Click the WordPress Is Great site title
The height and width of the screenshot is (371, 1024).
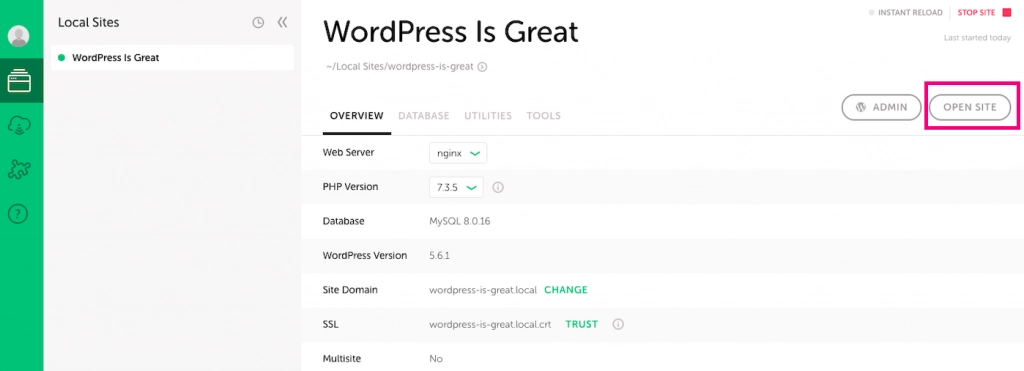point(451,32)
